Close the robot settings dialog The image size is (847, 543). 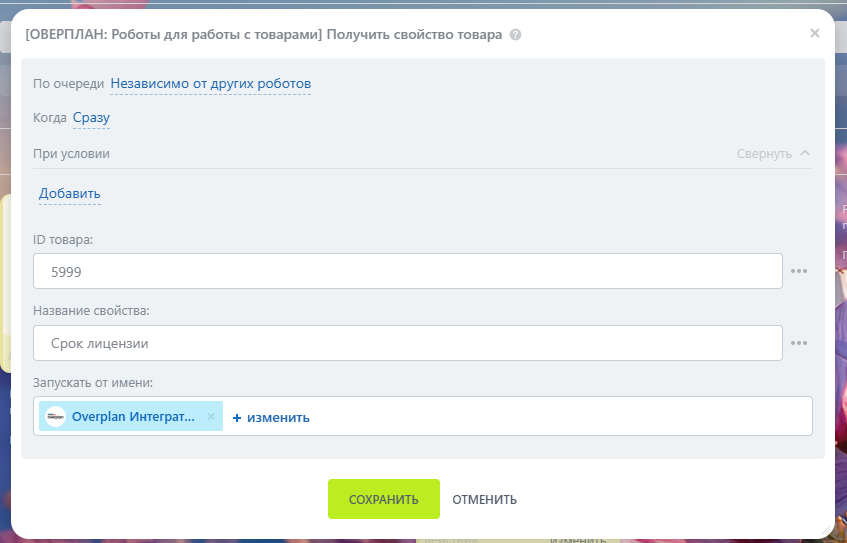click(814, 33)
